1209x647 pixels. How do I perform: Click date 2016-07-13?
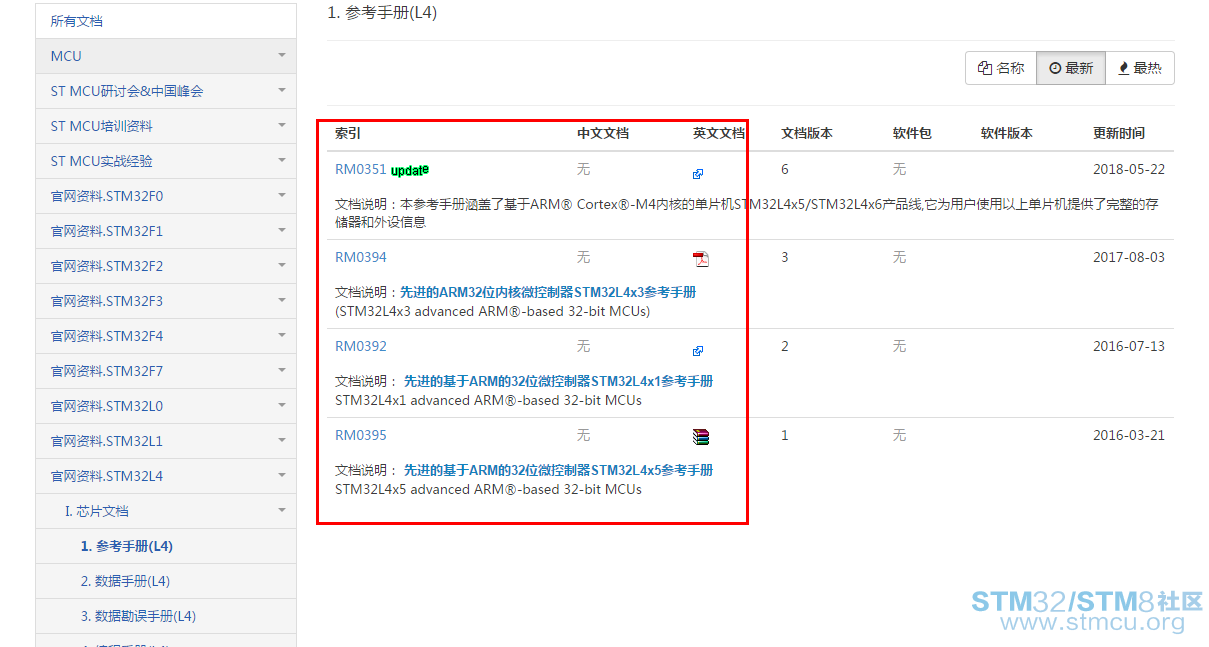coord(1129,346)
